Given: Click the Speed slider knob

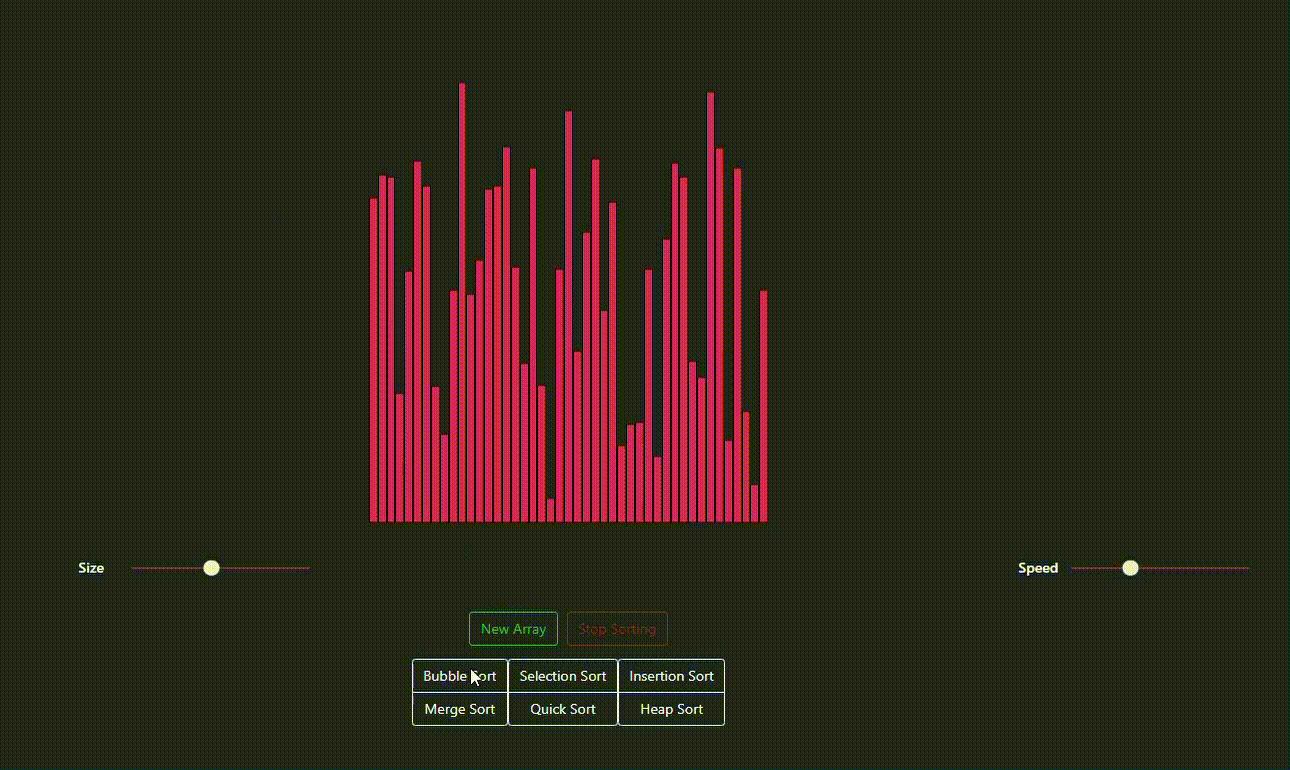Looking at the screenshot, I should 1130,567.
